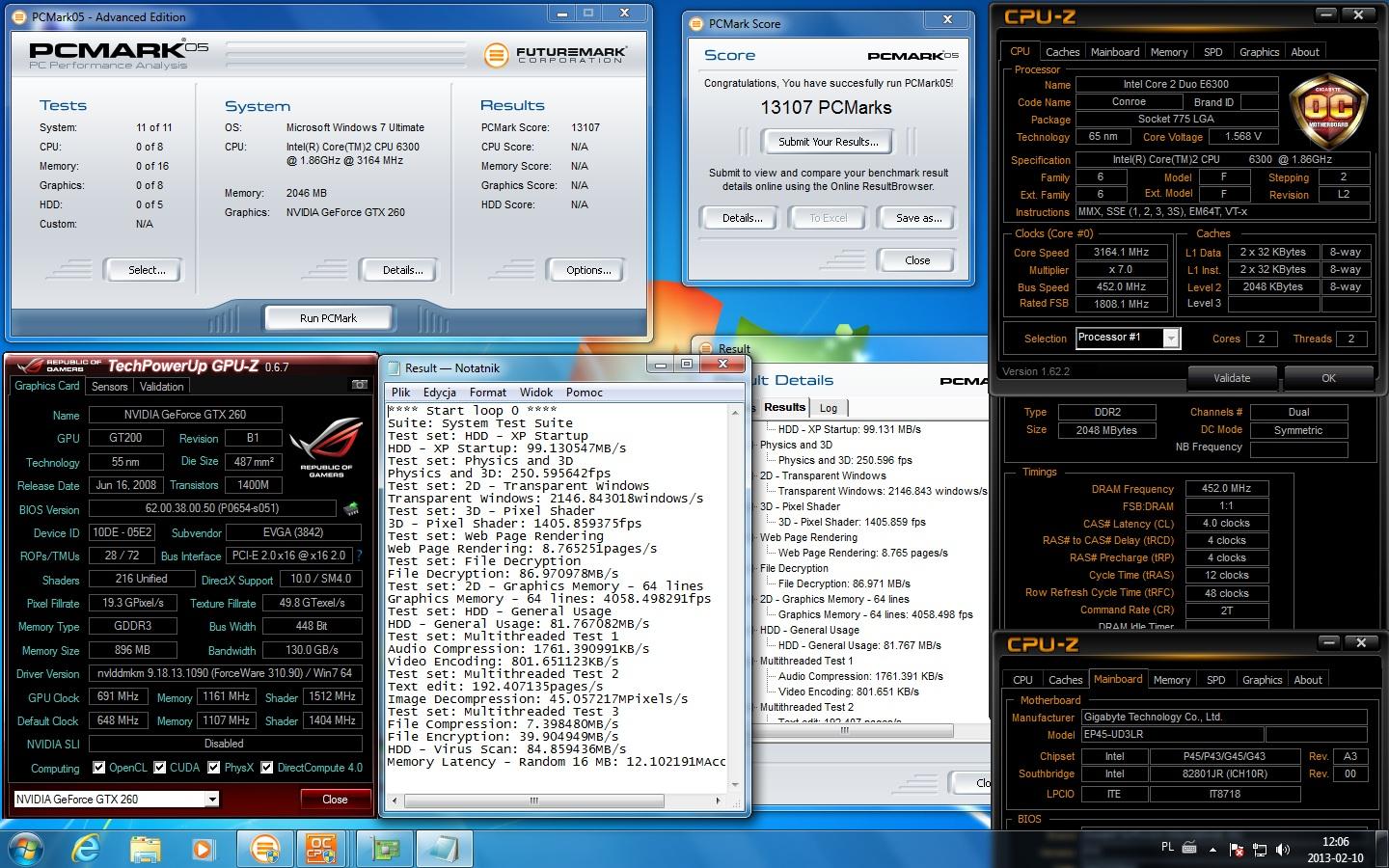Open the Edycja menu in Notatnik
Viewport: 1389px width, 868px height.
point(439,393)
